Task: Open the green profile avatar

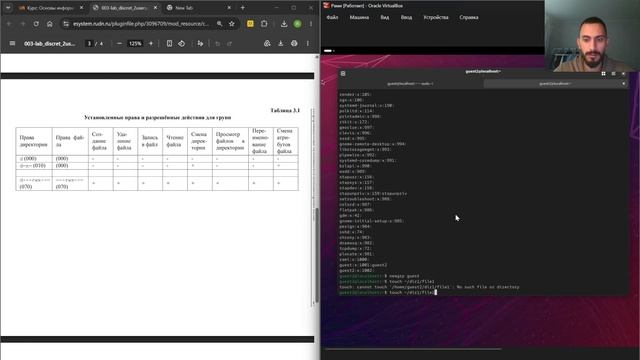Action: point(298,24)
